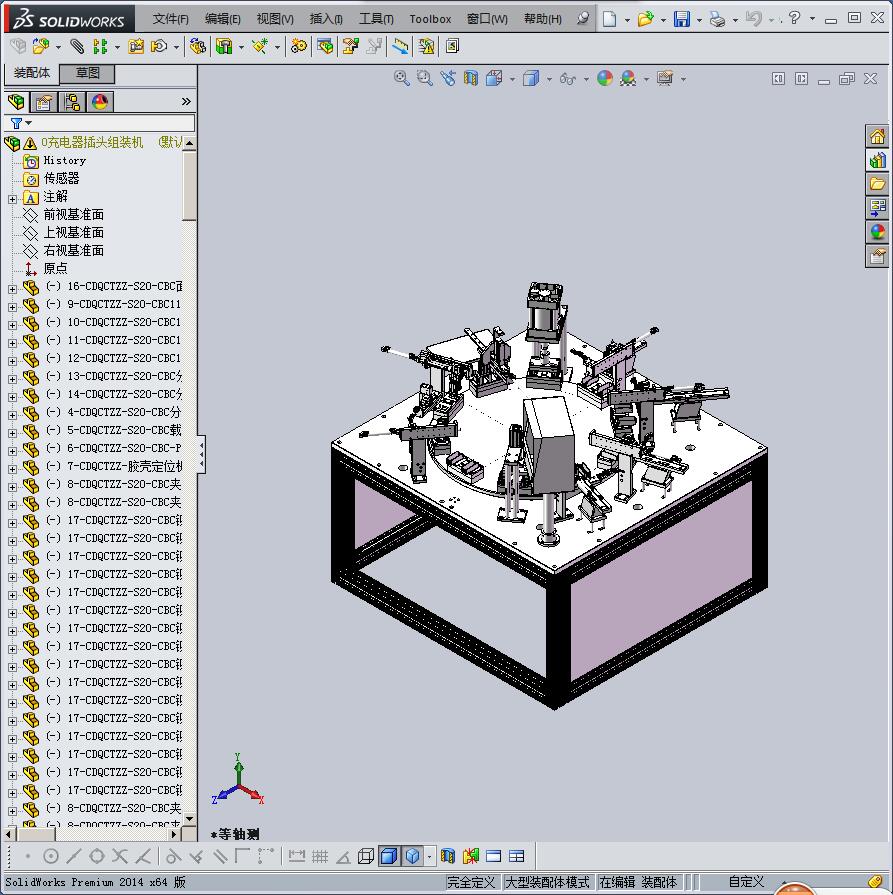Click the 自定义 status bar units button
This screenshot has width=893, height=895.
(746, 882)
